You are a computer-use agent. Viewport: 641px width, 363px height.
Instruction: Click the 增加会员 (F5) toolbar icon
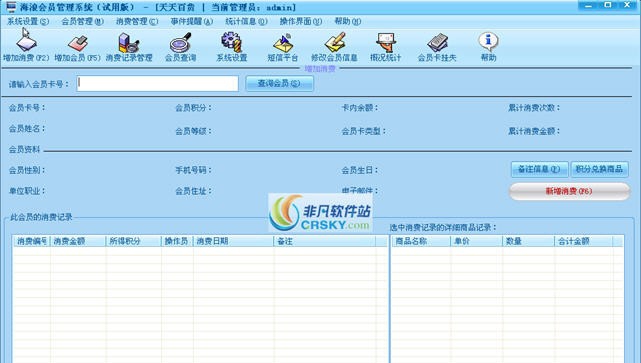77,47
